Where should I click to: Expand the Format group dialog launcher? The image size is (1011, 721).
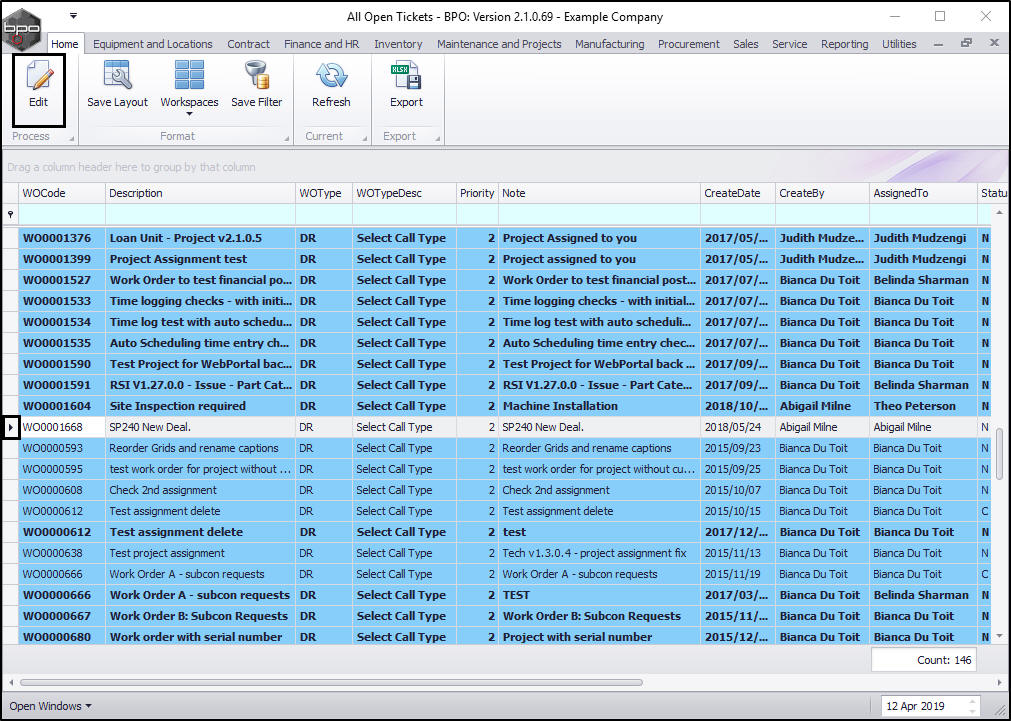tap(287, 139)
